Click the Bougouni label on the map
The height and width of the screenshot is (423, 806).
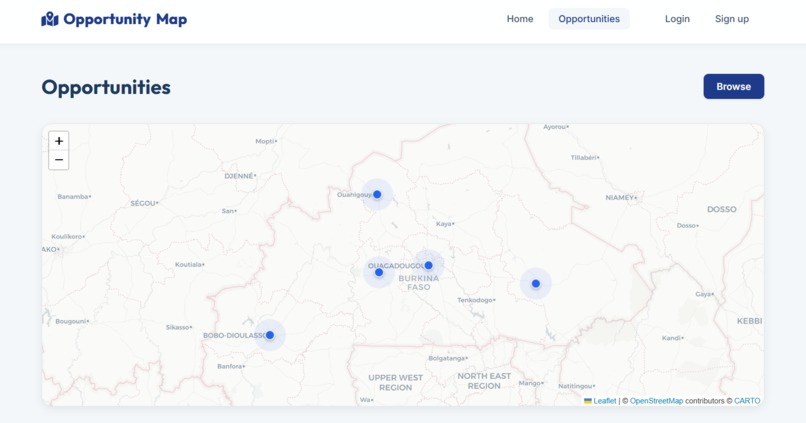pyautogui.click(x=72, y=322)
